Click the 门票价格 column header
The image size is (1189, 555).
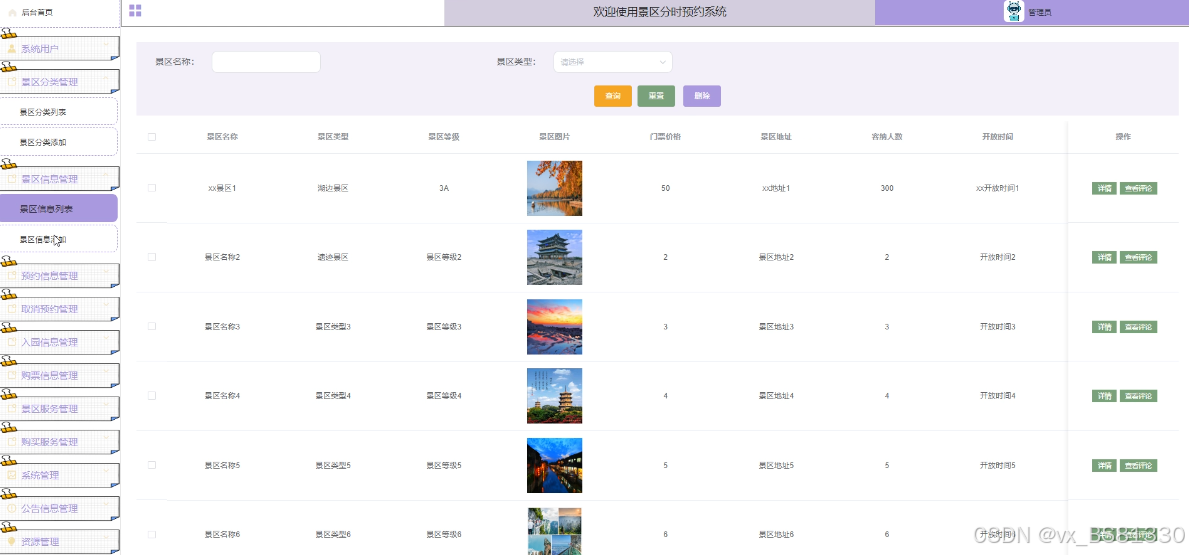665,137
